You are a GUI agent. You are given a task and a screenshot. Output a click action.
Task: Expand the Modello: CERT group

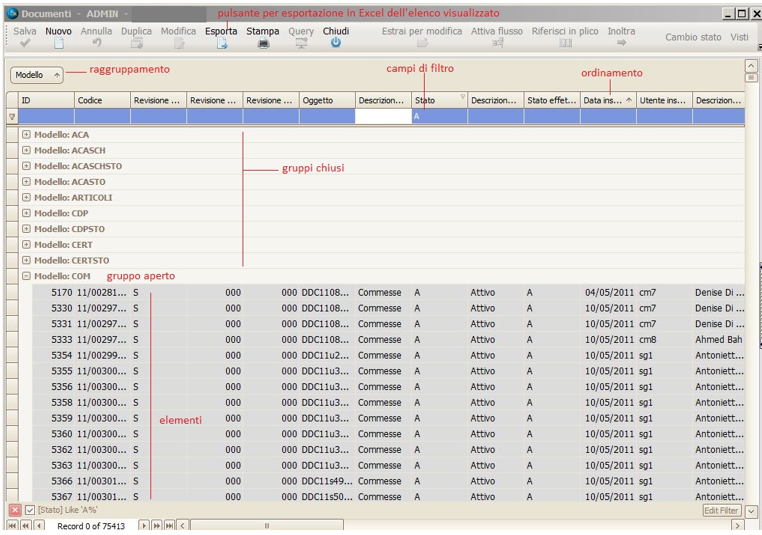tap(26, 245)
